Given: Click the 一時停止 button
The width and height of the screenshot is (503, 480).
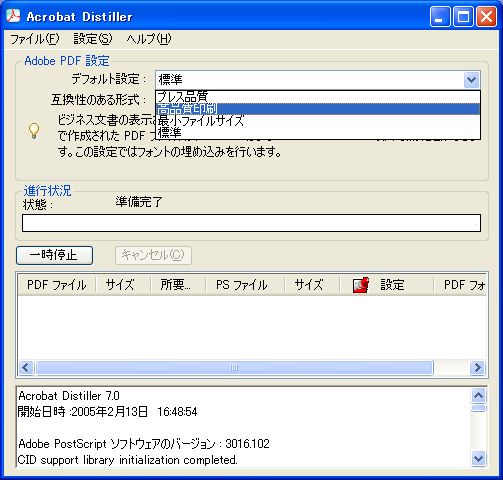Looking at the screenshot, I should click(54, 255).
